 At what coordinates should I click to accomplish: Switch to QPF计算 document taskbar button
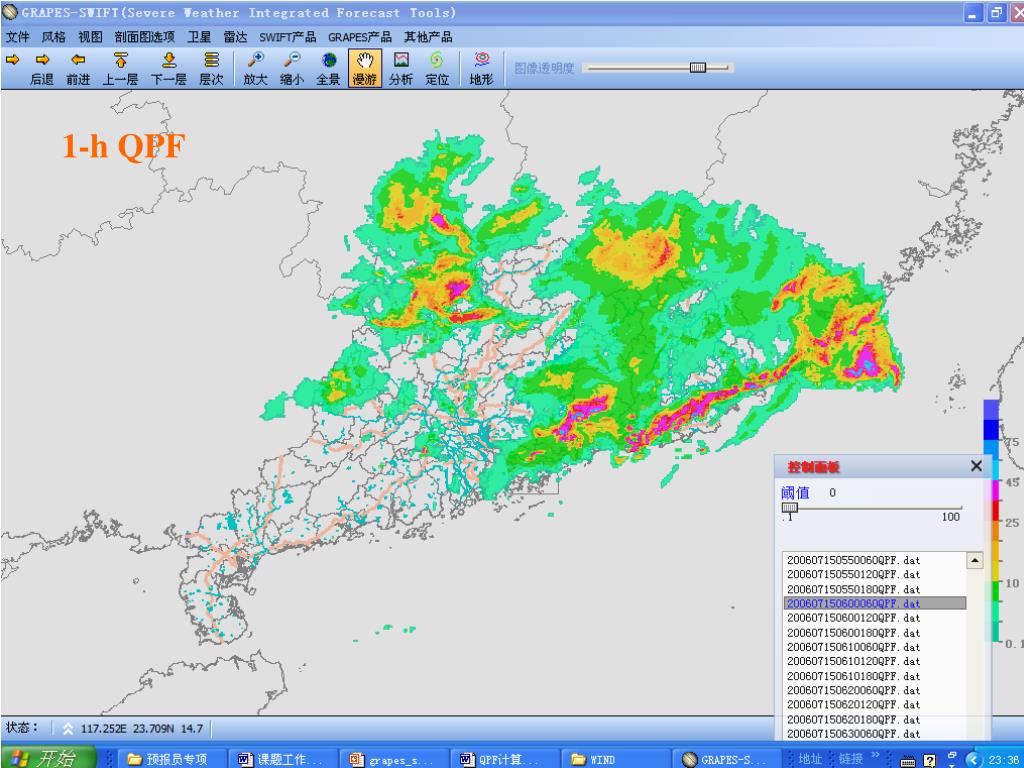point(507,759)
